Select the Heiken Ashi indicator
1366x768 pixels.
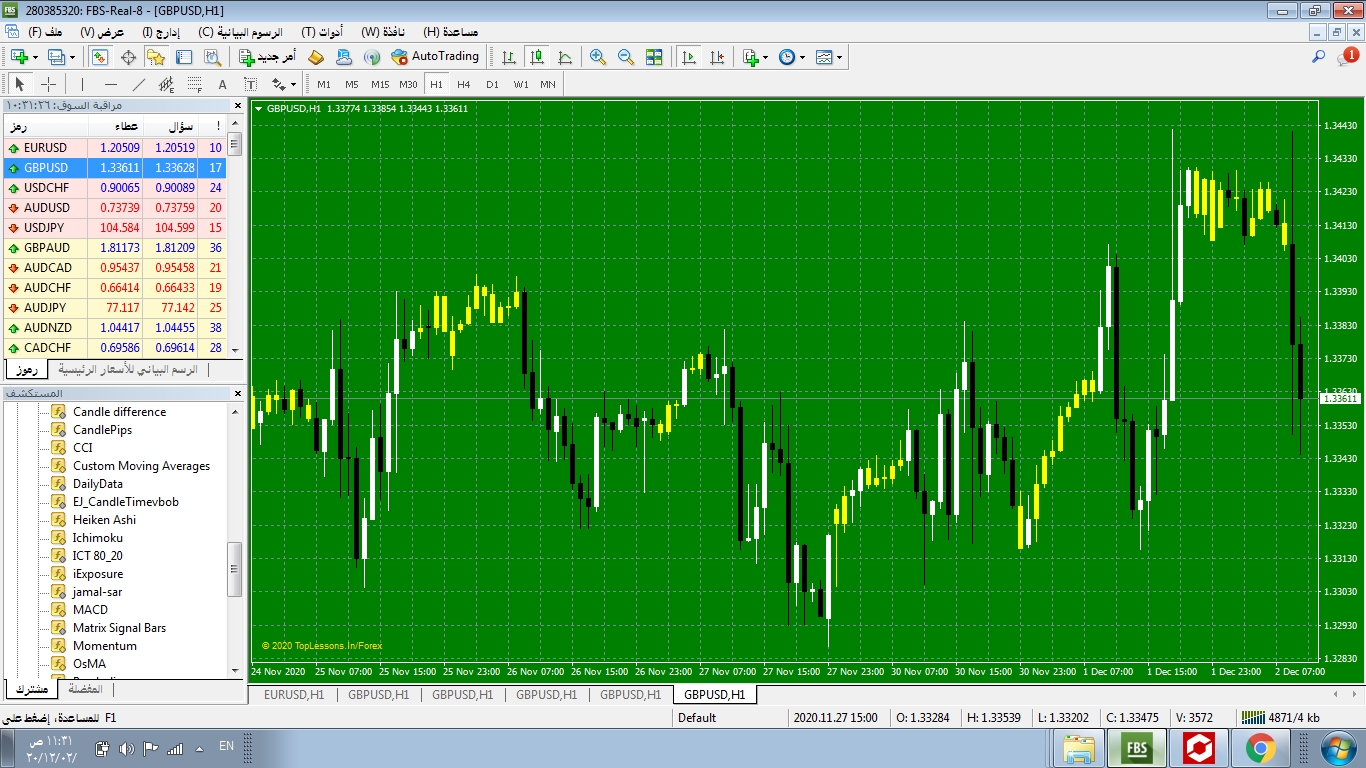[x=104, y=520]
